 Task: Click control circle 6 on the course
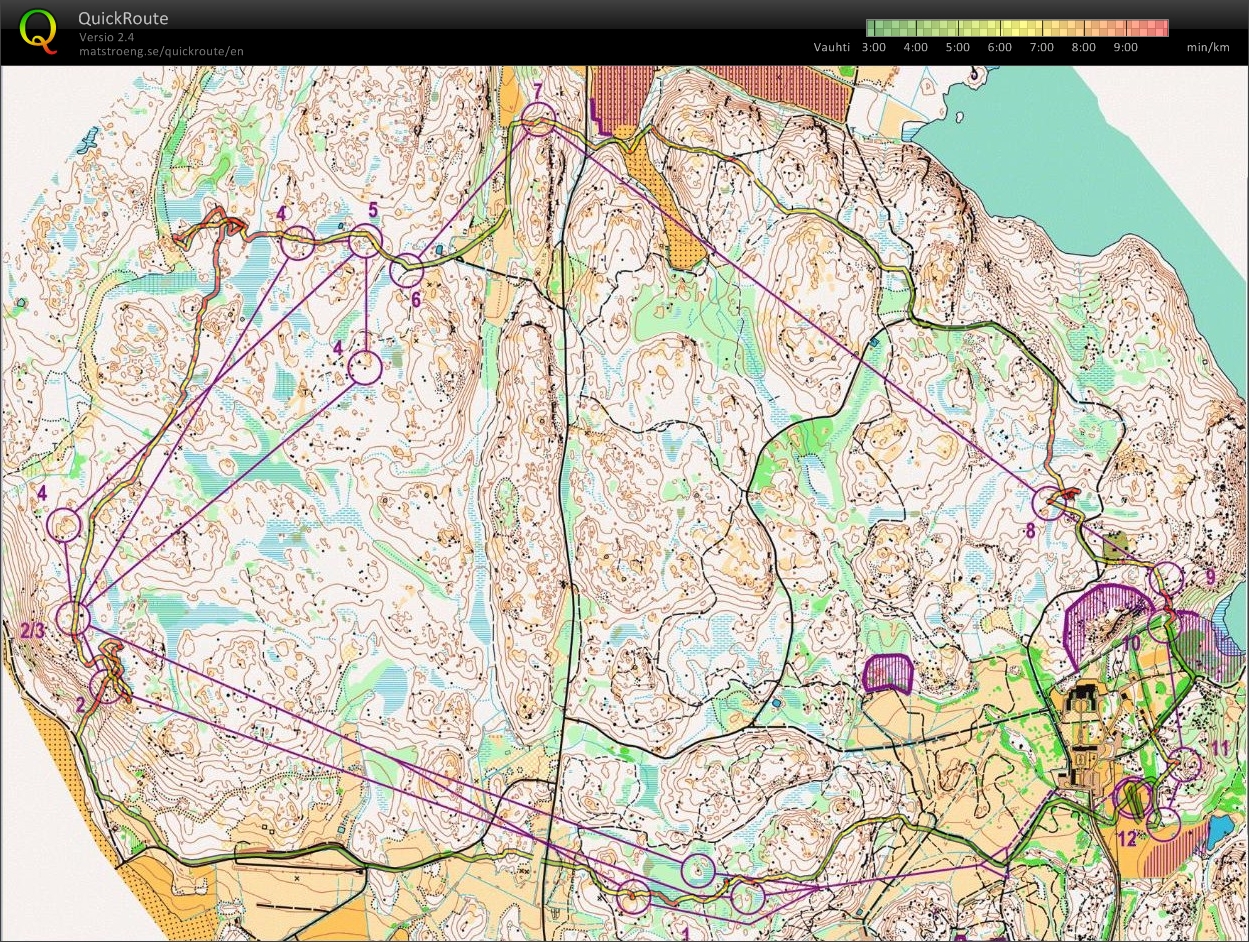[406, 271]
